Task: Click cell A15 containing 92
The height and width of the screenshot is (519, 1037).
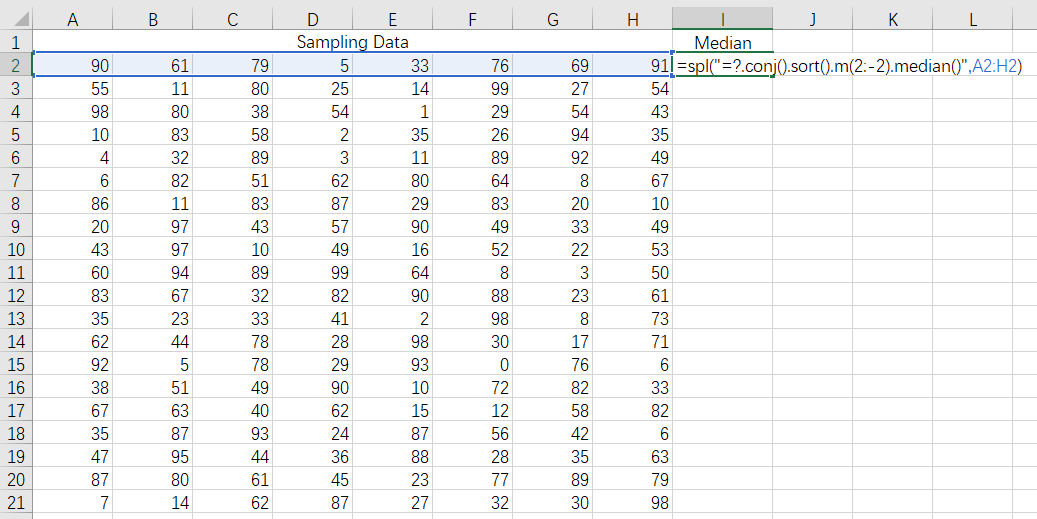Action: tap(73, 364)
